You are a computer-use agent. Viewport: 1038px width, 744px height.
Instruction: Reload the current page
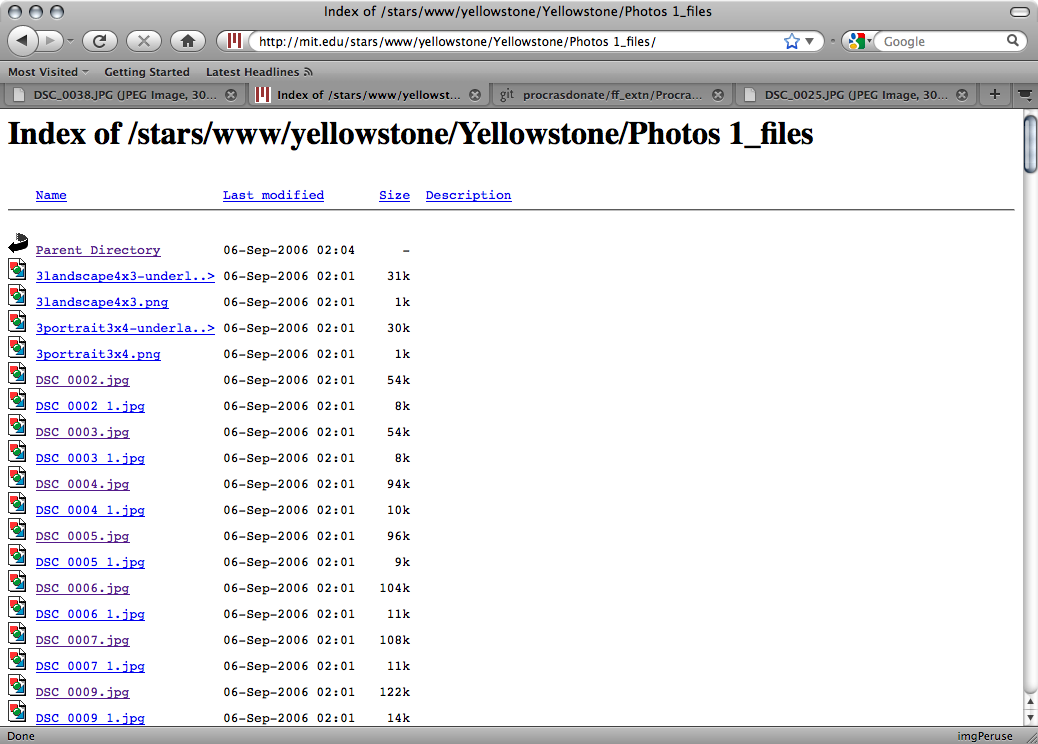coord(100,41)
